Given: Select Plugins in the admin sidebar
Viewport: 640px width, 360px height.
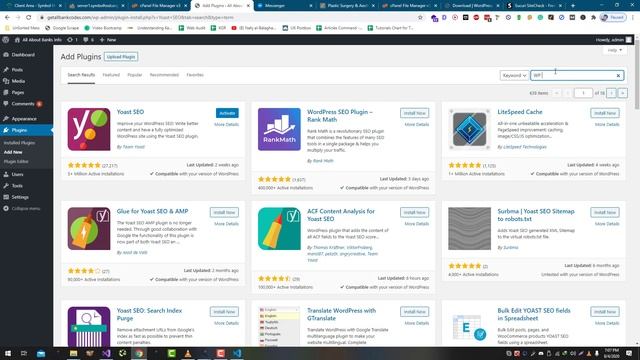Looking at the screenshot, I should (x=19, y=130).
